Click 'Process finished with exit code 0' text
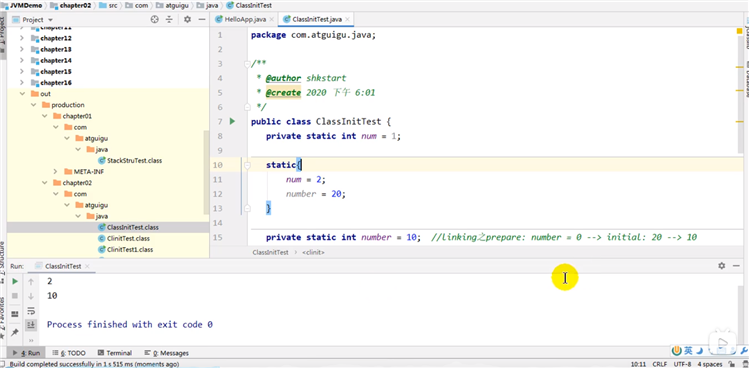749x368 pixels. click(129, 325)
